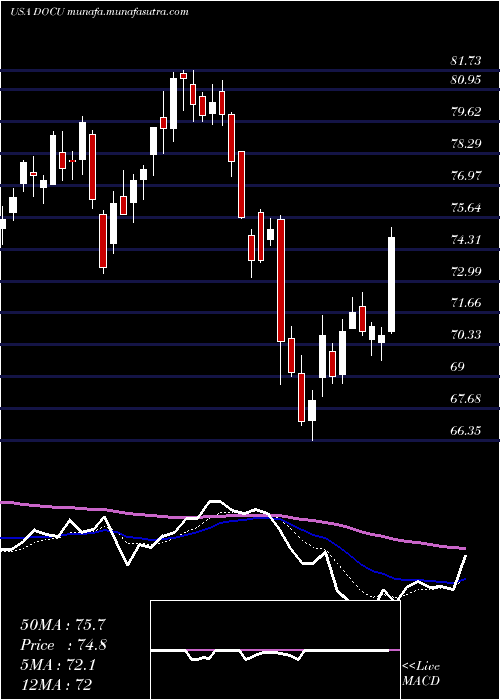Select the 78.29 price axis label
Viewport: 500px width, 700px height.
click(x=466, y=144)
